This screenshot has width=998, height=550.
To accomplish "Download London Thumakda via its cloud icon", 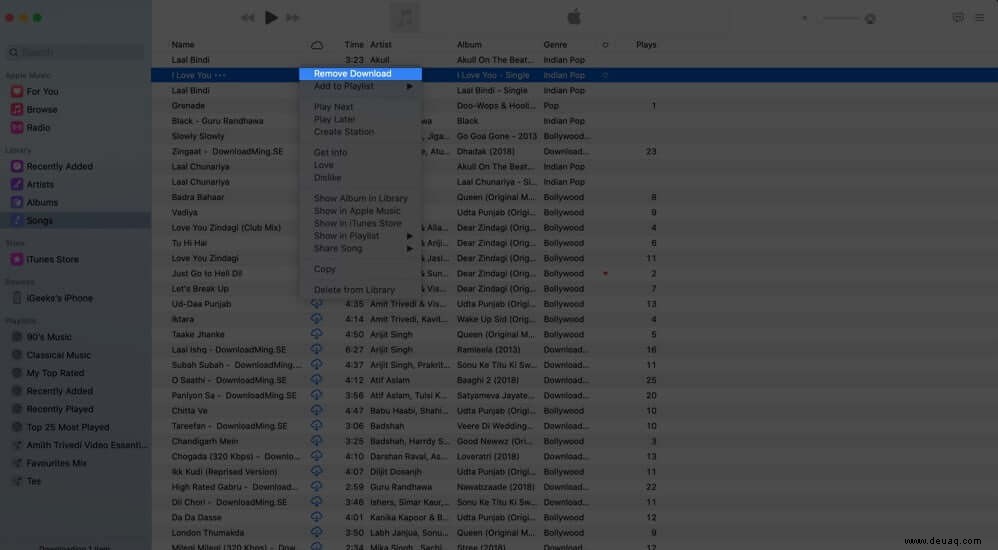I will pyautogui.click(x=316, y=533).
